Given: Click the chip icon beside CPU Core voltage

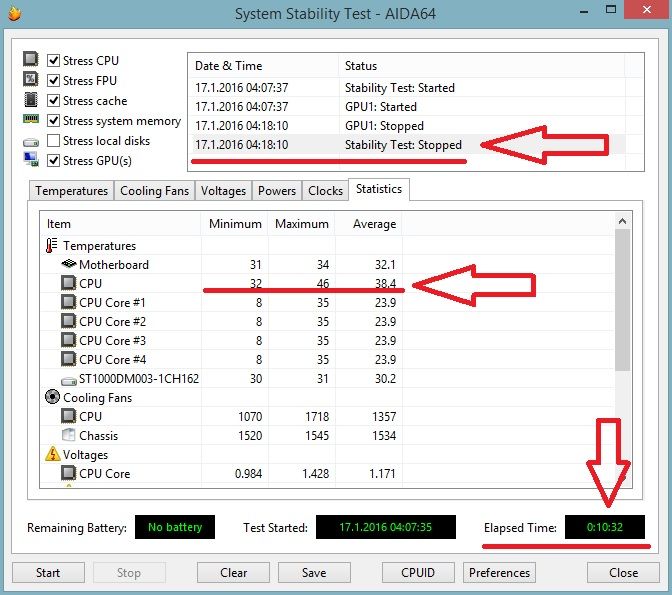Looking at the screenshot, I should coord(68,473).
